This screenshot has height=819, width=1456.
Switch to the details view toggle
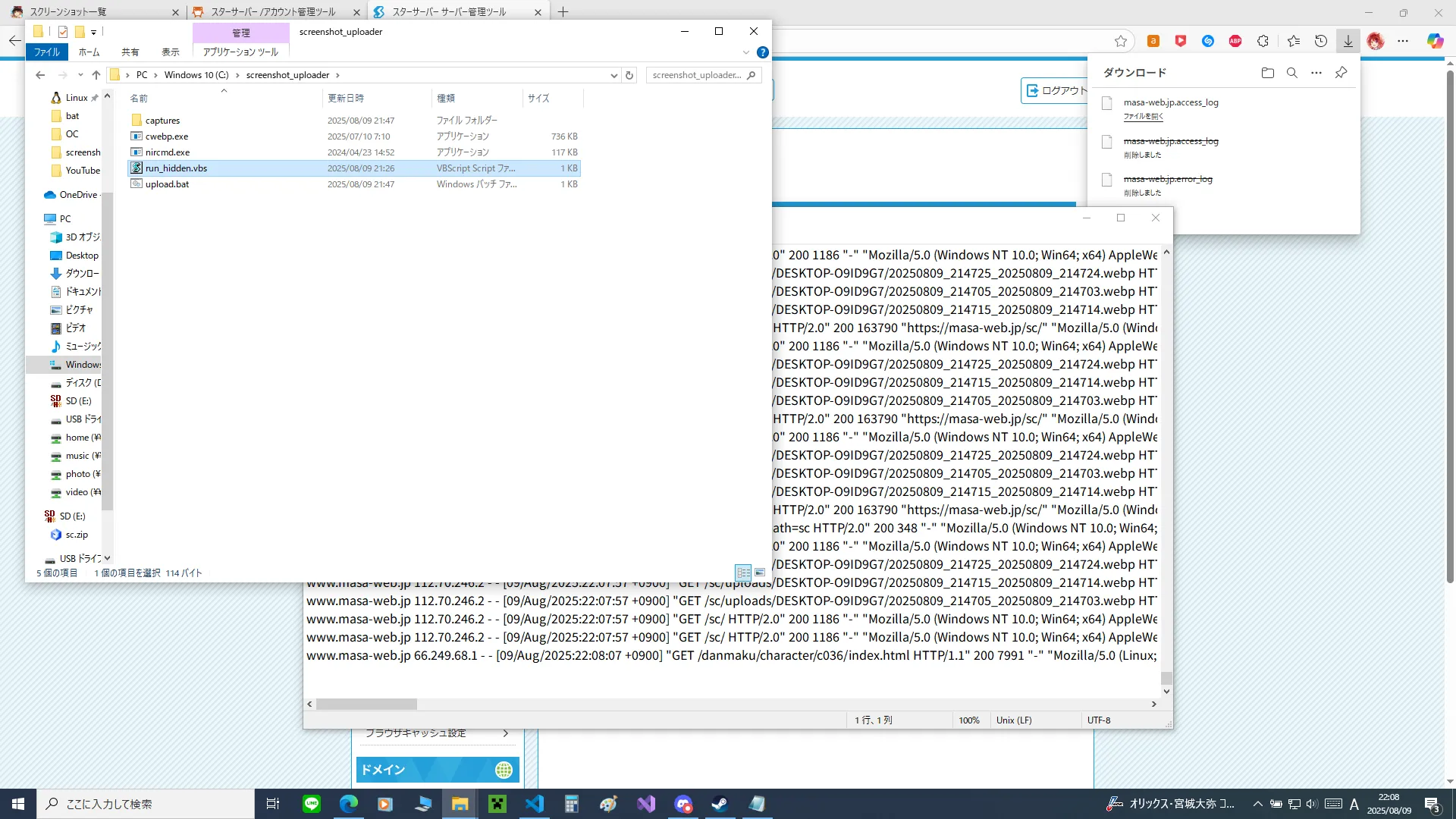(x=742, y=573)
